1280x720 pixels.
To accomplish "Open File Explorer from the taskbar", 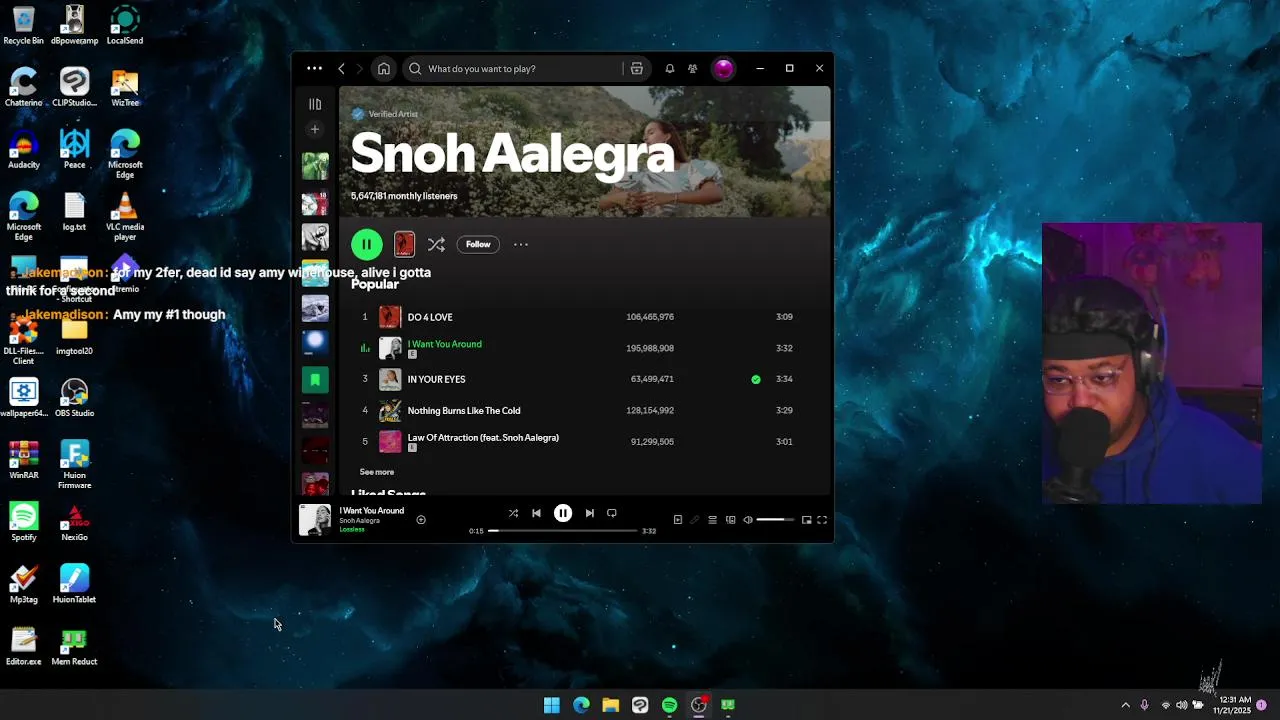I will point(611,705).
